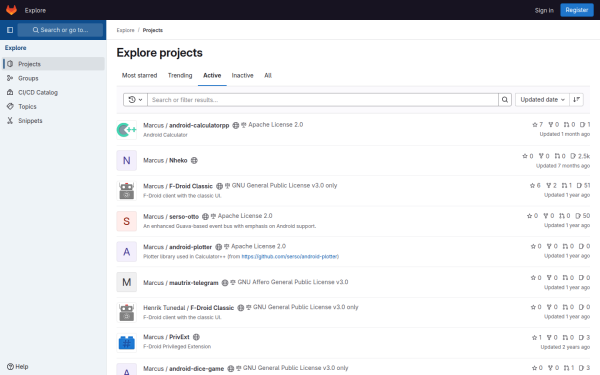Focus the 'Search or filter results' field
Screen dimensions: 600x375
pos(323,99)
